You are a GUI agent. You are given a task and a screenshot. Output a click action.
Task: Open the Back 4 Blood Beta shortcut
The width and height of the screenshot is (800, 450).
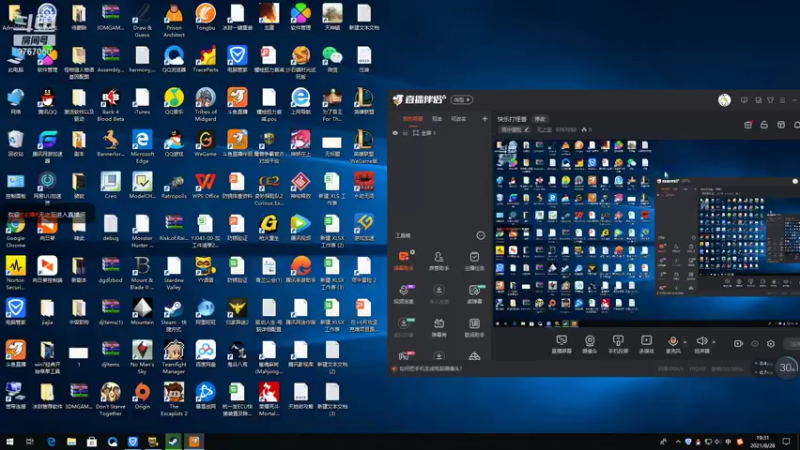point(110,105)
